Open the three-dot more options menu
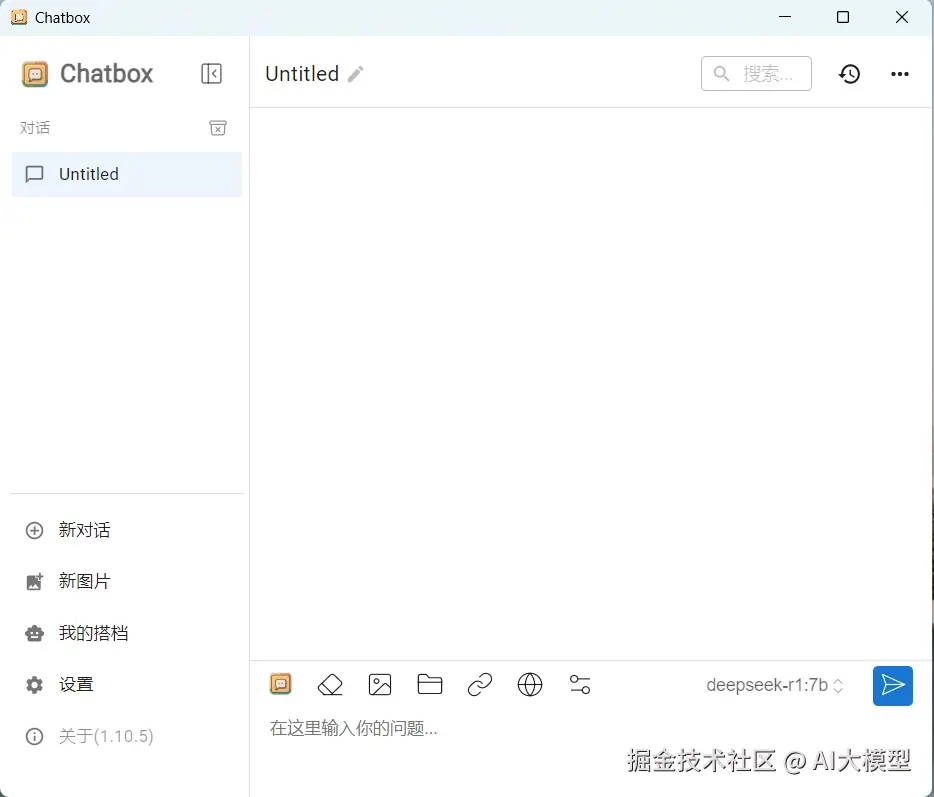Viewport: 934px width, 797px height. pos(899,74)
